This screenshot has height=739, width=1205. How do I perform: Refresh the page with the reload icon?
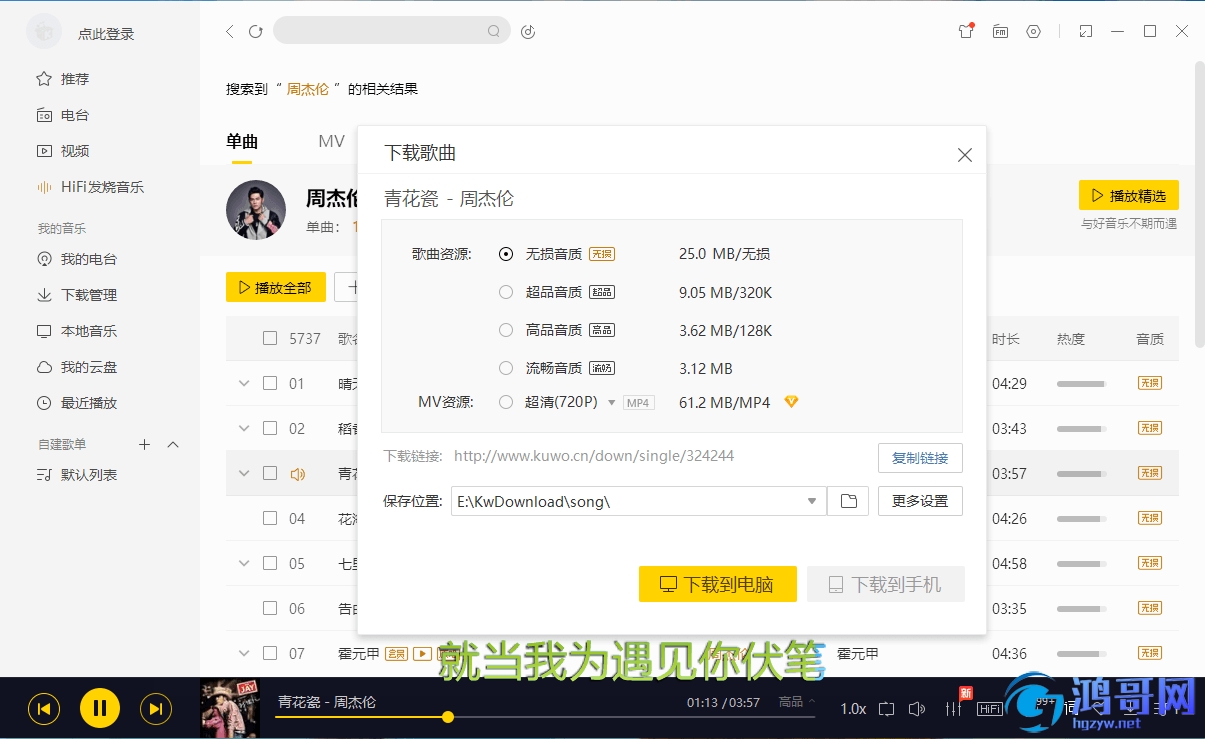pos(256,32)
